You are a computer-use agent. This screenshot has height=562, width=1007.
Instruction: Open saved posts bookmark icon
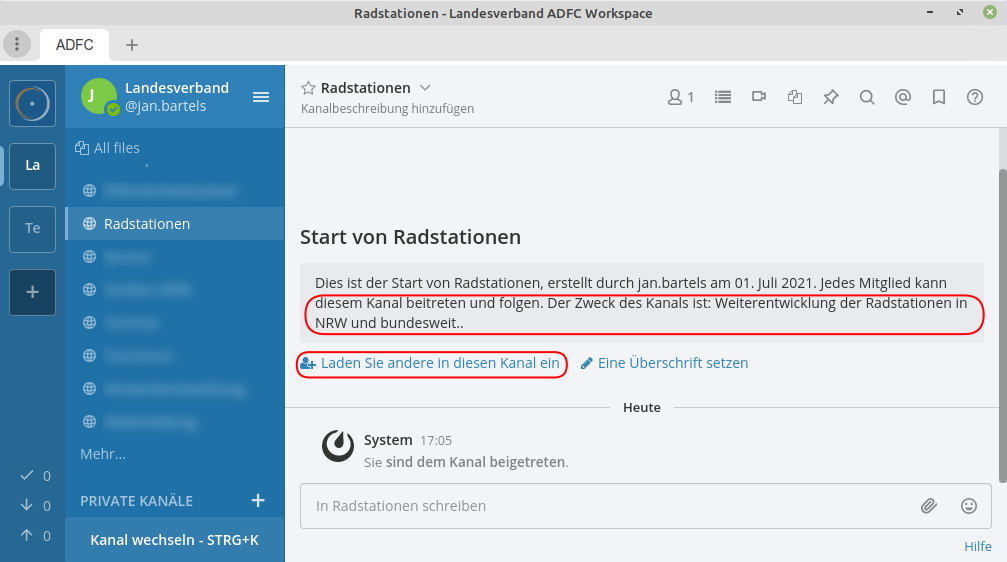tap(939, 97)
